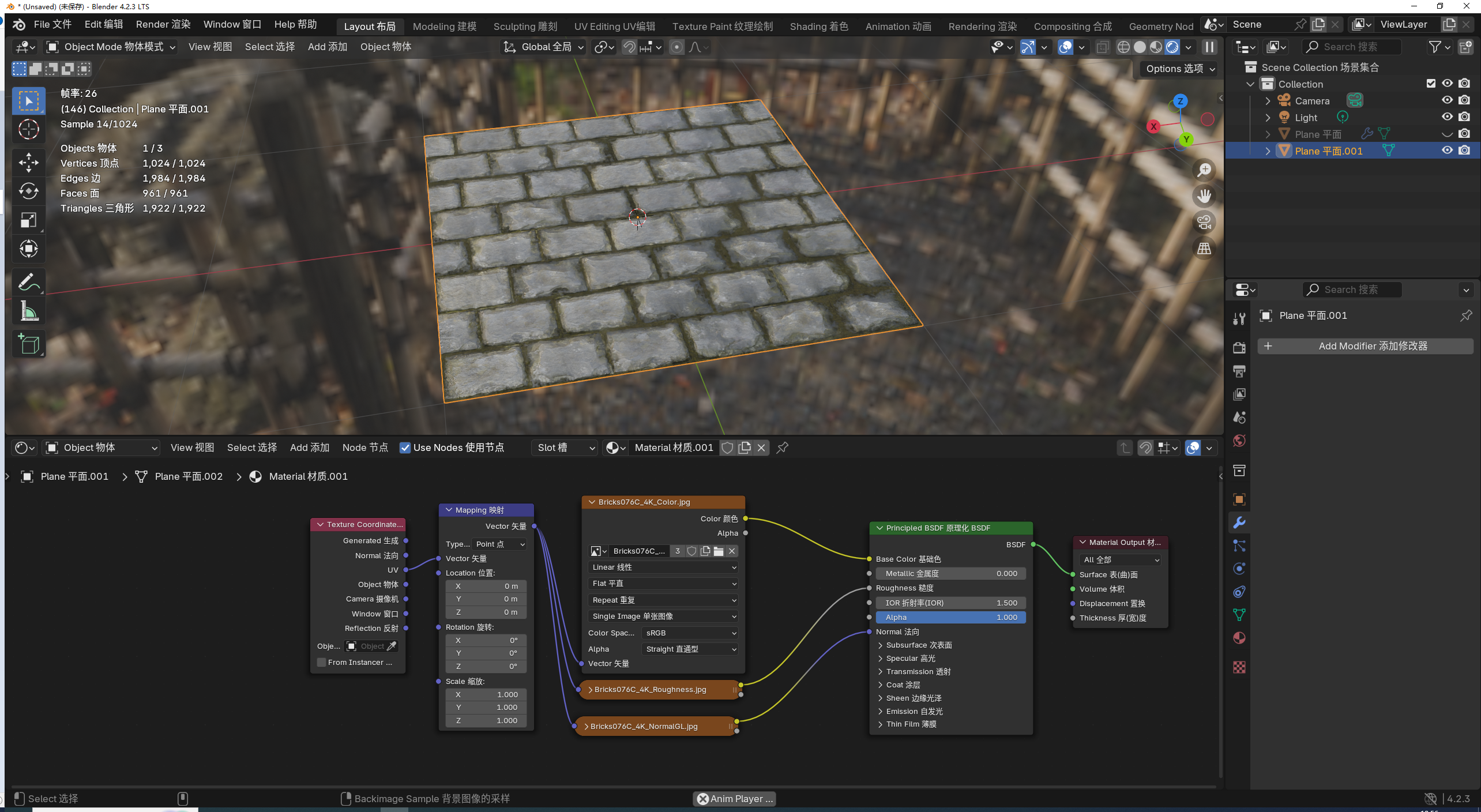Open the Object Data properties tab icon
Viewport: 1481px width, 812px height.
[x=1239, y=615]
